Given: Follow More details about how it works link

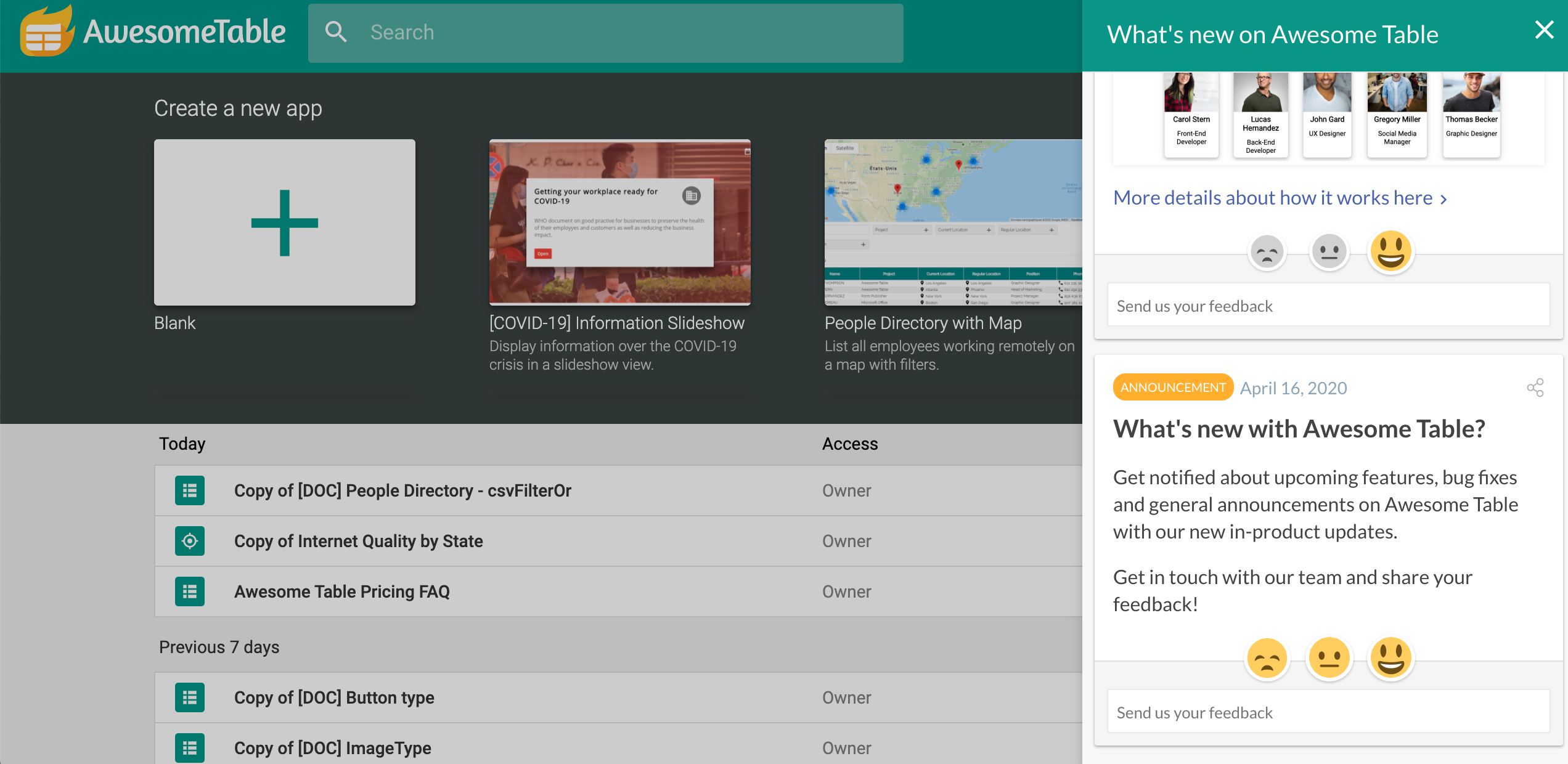Looking at the screenshot, I should point(1281,198).
